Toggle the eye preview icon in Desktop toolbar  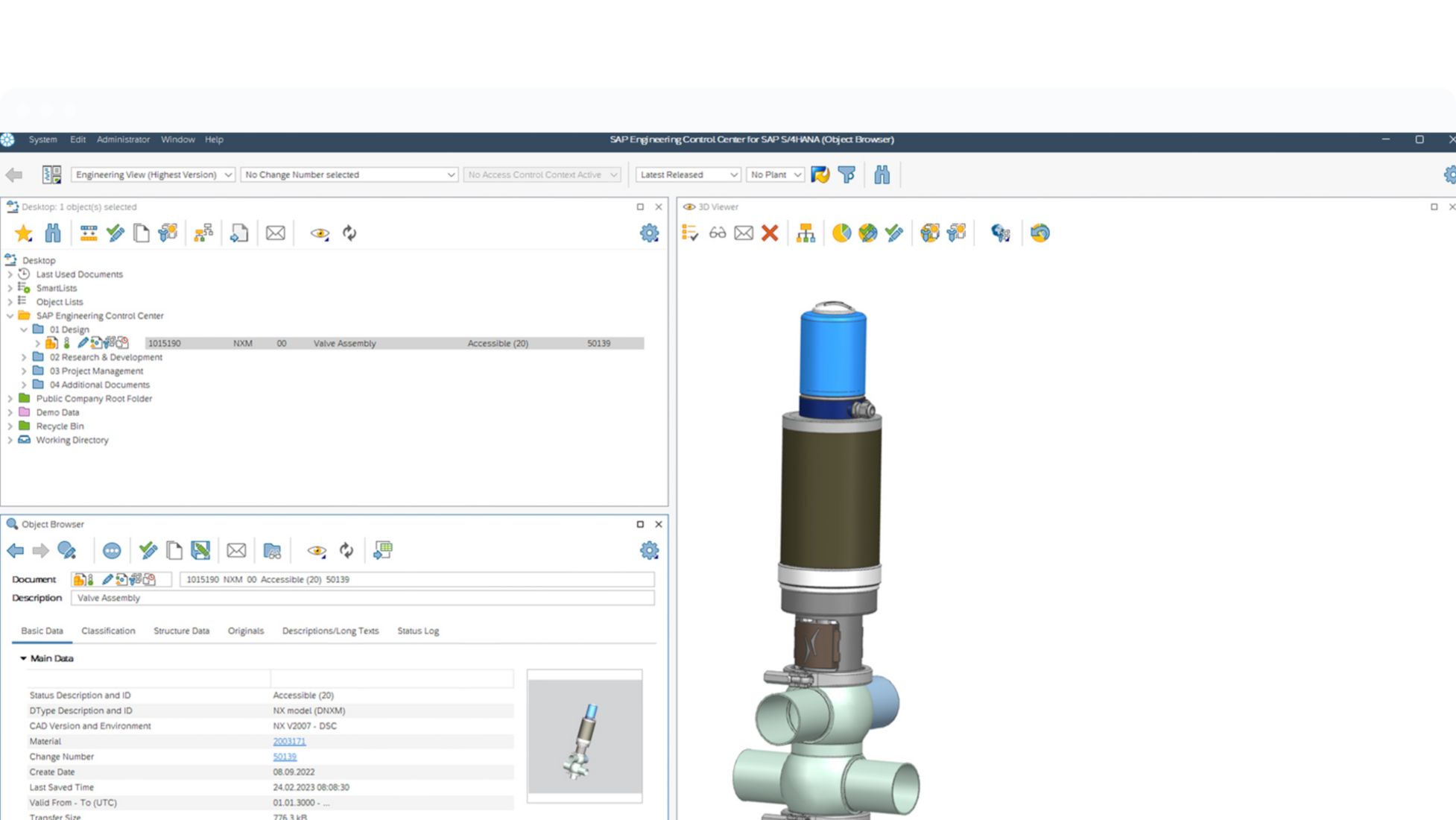(x=320, y=233)
